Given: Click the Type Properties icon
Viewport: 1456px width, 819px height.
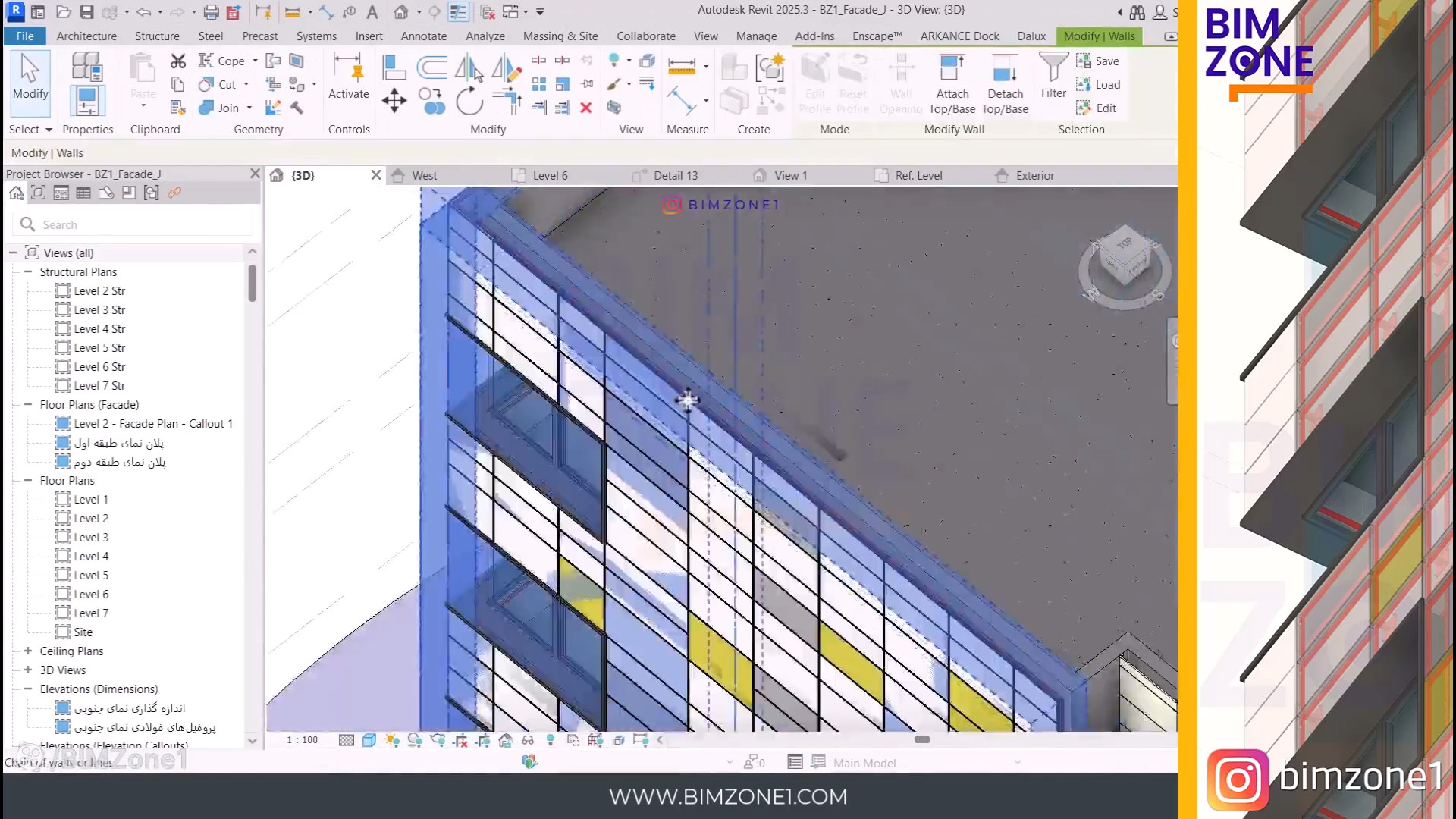Looking at the screenshot, I should (x=86, y=67).
